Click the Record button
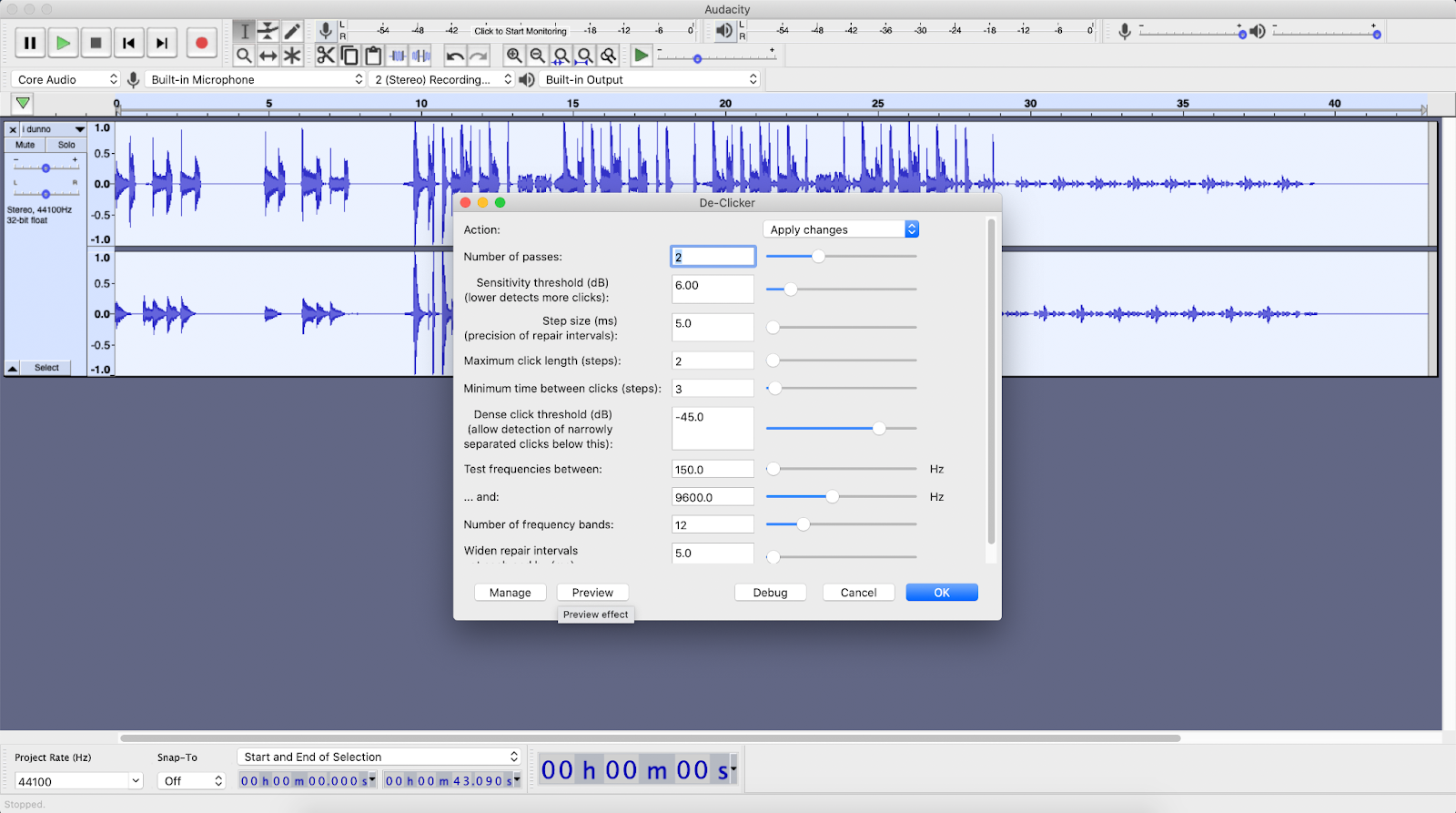Image resolution: width=1456 pixels, height=813 pixels. point(201,43)
